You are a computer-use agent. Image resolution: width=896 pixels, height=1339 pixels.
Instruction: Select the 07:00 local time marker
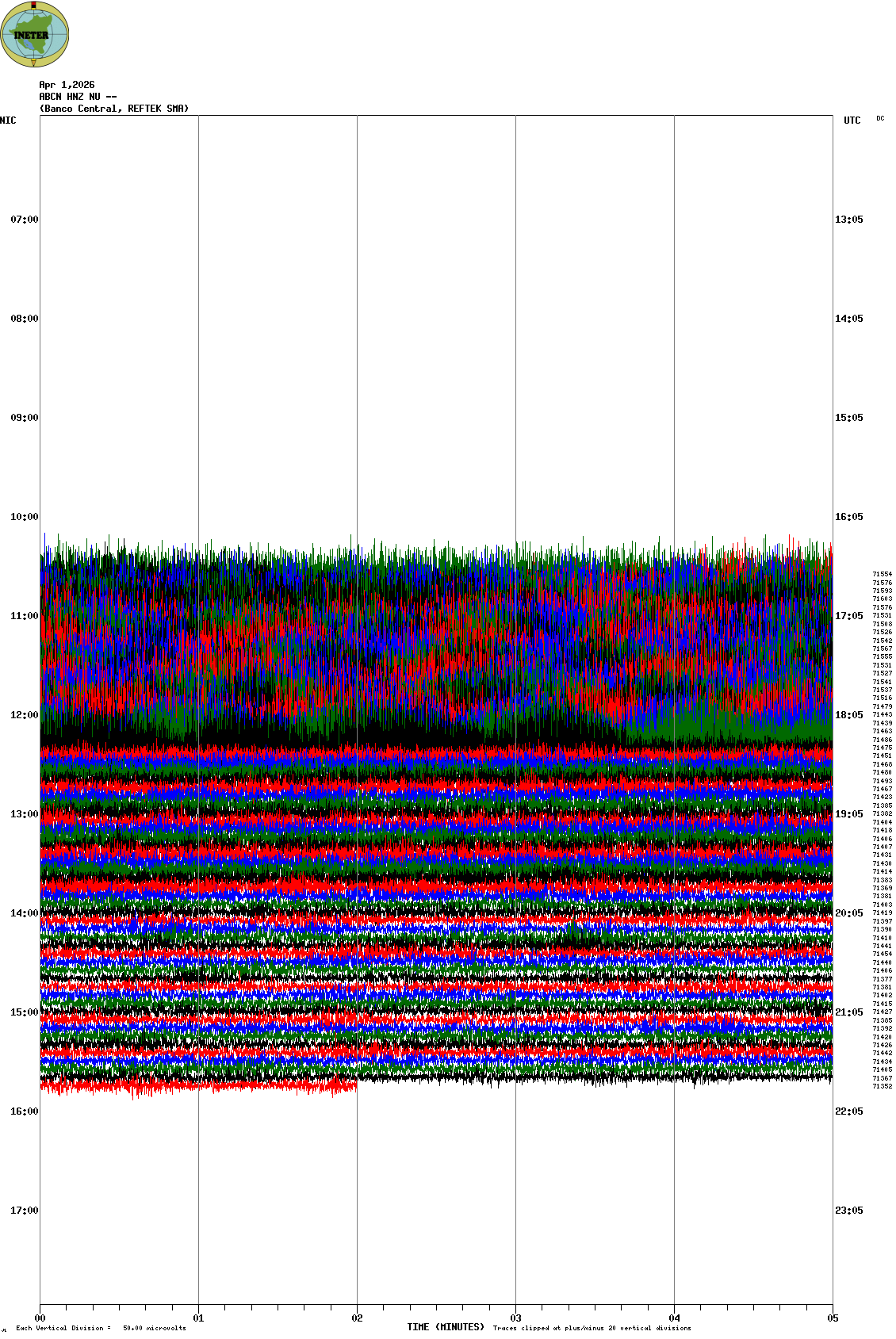coord(24,220)
